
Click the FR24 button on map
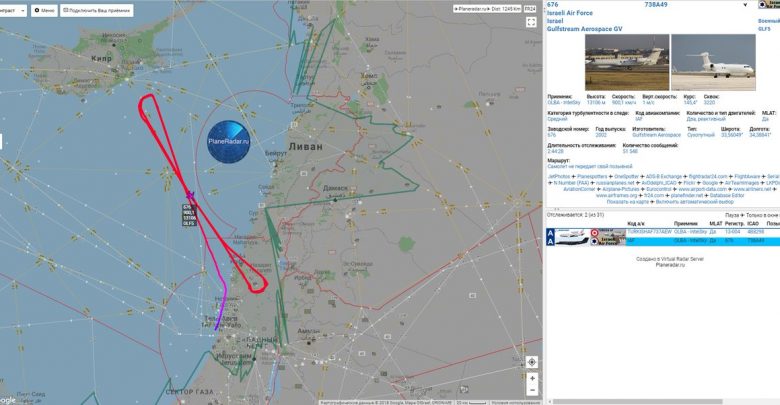[530, 9]
